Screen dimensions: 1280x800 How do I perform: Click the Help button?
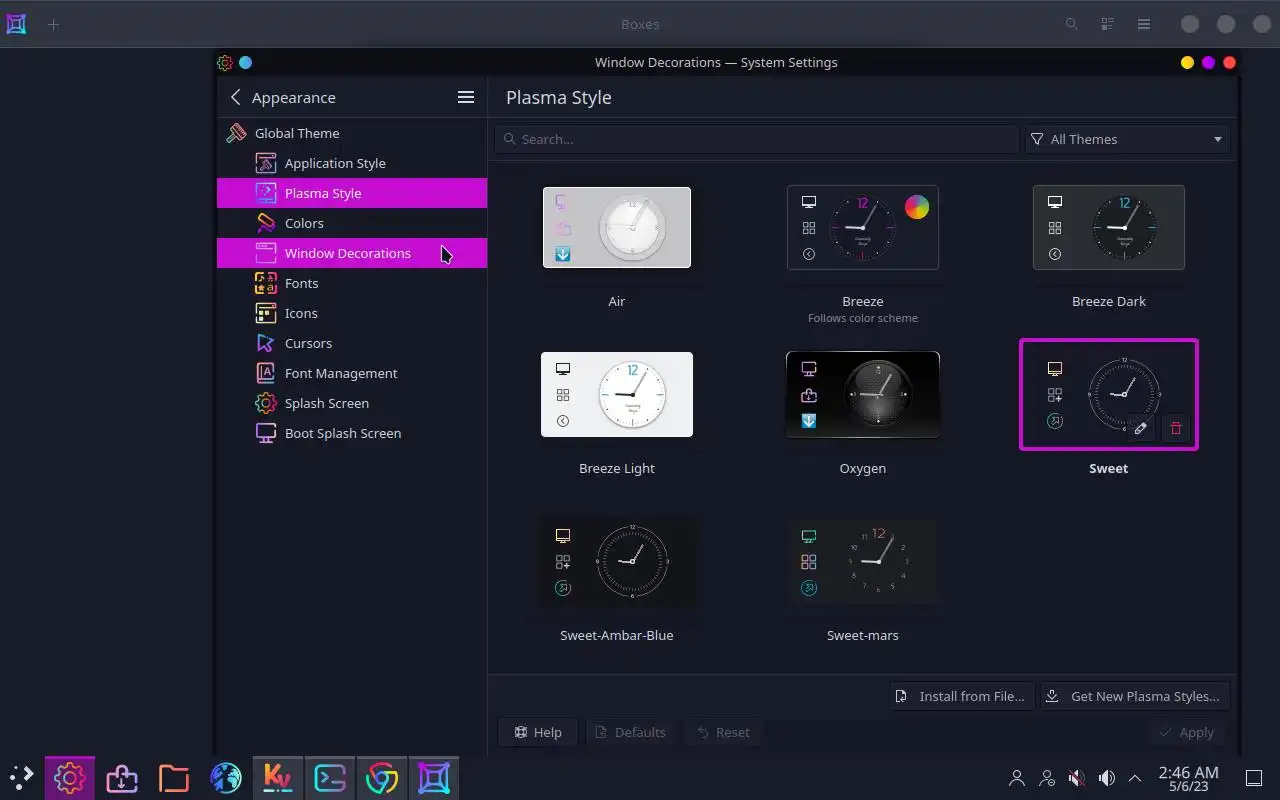click(538, 732)
